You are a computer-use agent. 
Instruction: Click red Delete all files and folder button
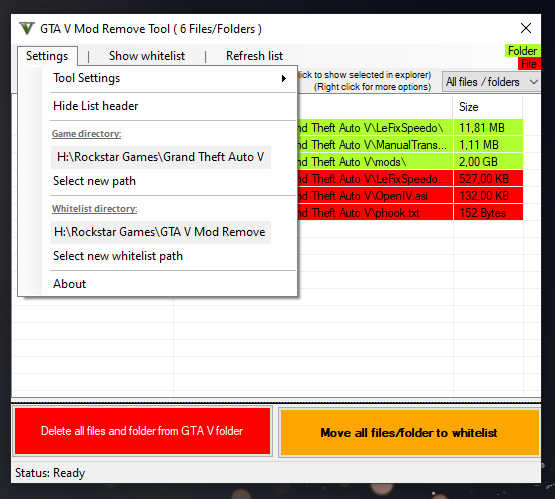point(142,431)
